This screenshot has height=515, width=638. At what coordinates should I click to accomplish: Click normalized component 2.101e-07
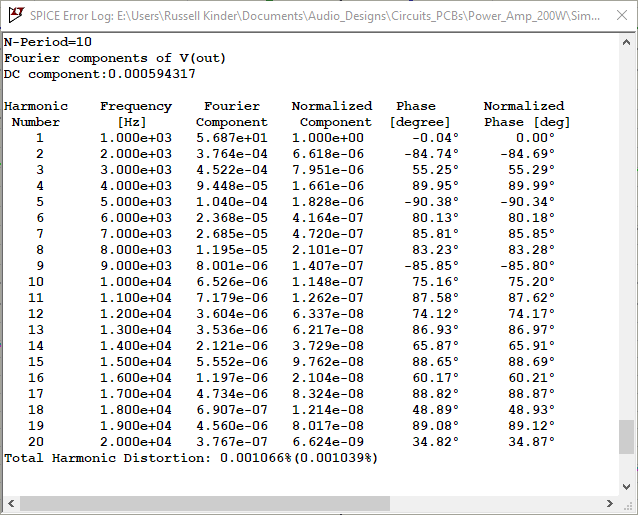(328, 250)
